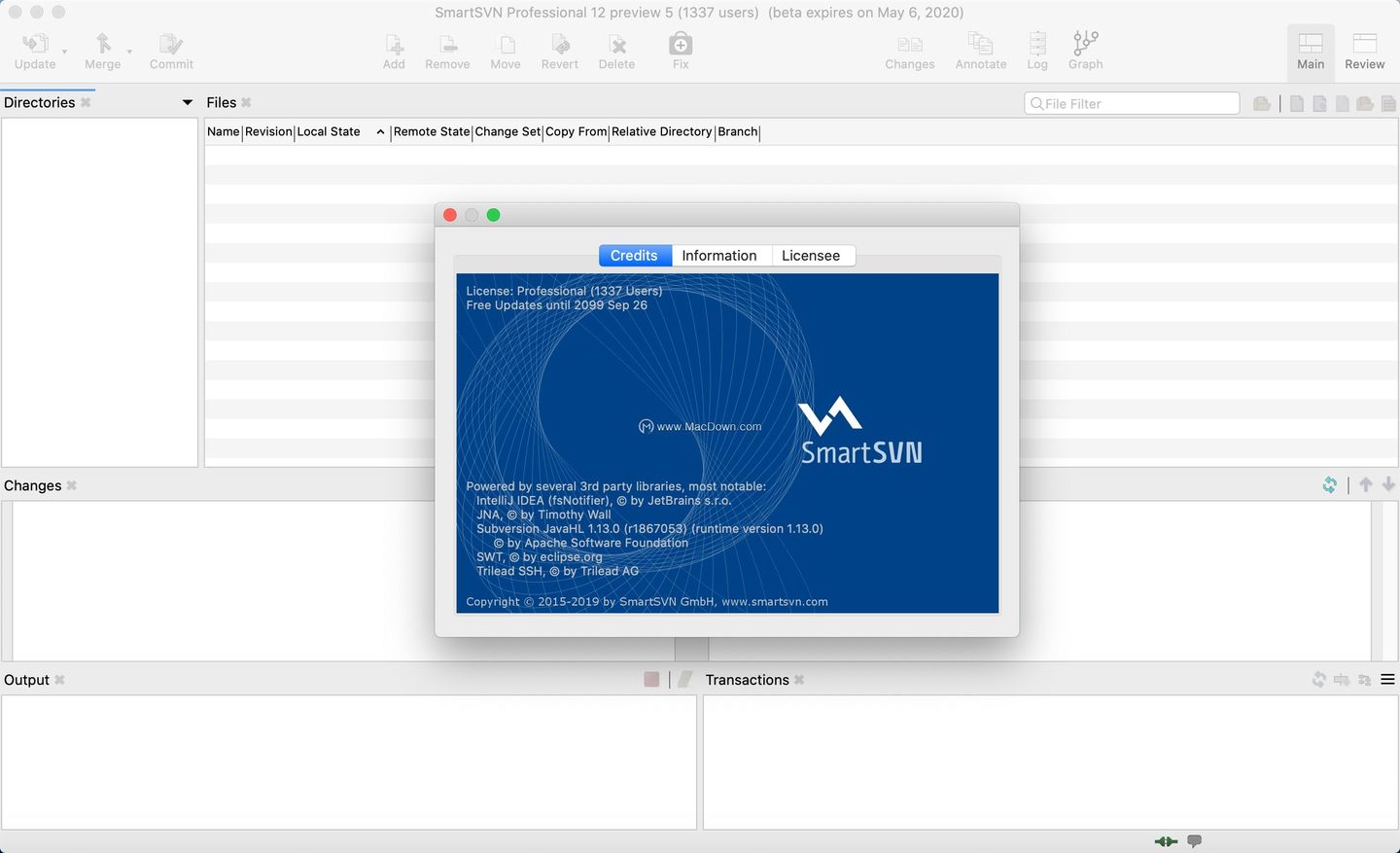The image size is (1400, 853).
Task: Switch to the Review perspective
Action: (1365, 51)
